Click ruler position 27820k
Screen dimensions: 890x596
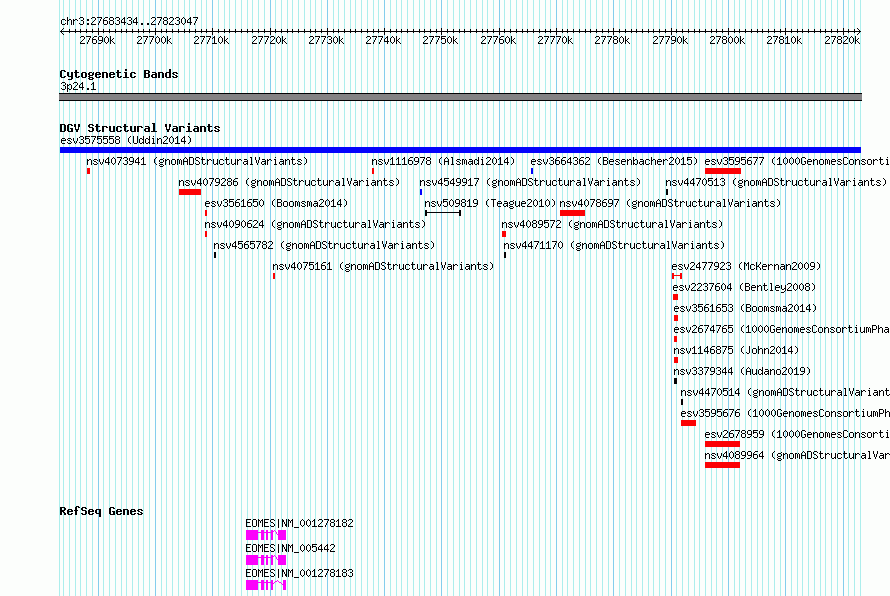pyautogui.click(x=842, y=40)
